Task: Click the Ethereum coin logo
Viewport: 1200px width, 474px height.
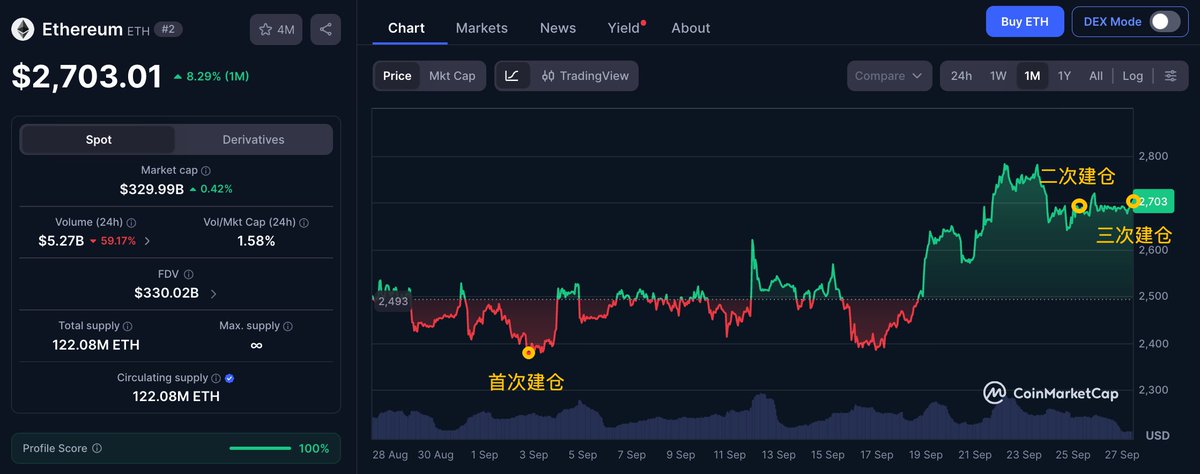Action: pos(23,30)
